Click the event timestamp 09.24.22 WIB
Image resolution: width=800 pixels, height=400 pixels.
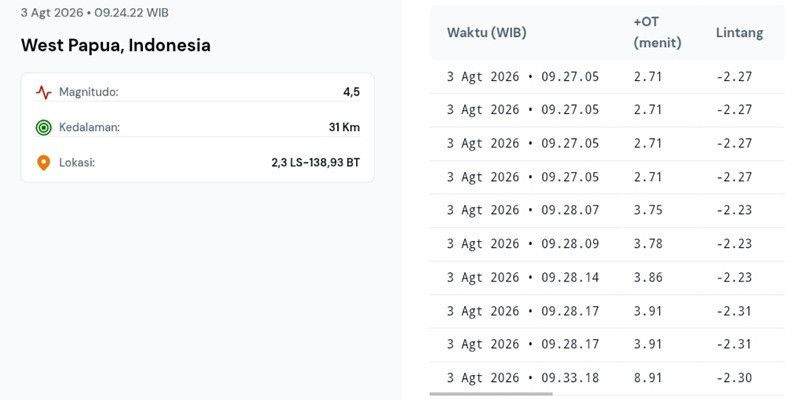tap(131, 13)
